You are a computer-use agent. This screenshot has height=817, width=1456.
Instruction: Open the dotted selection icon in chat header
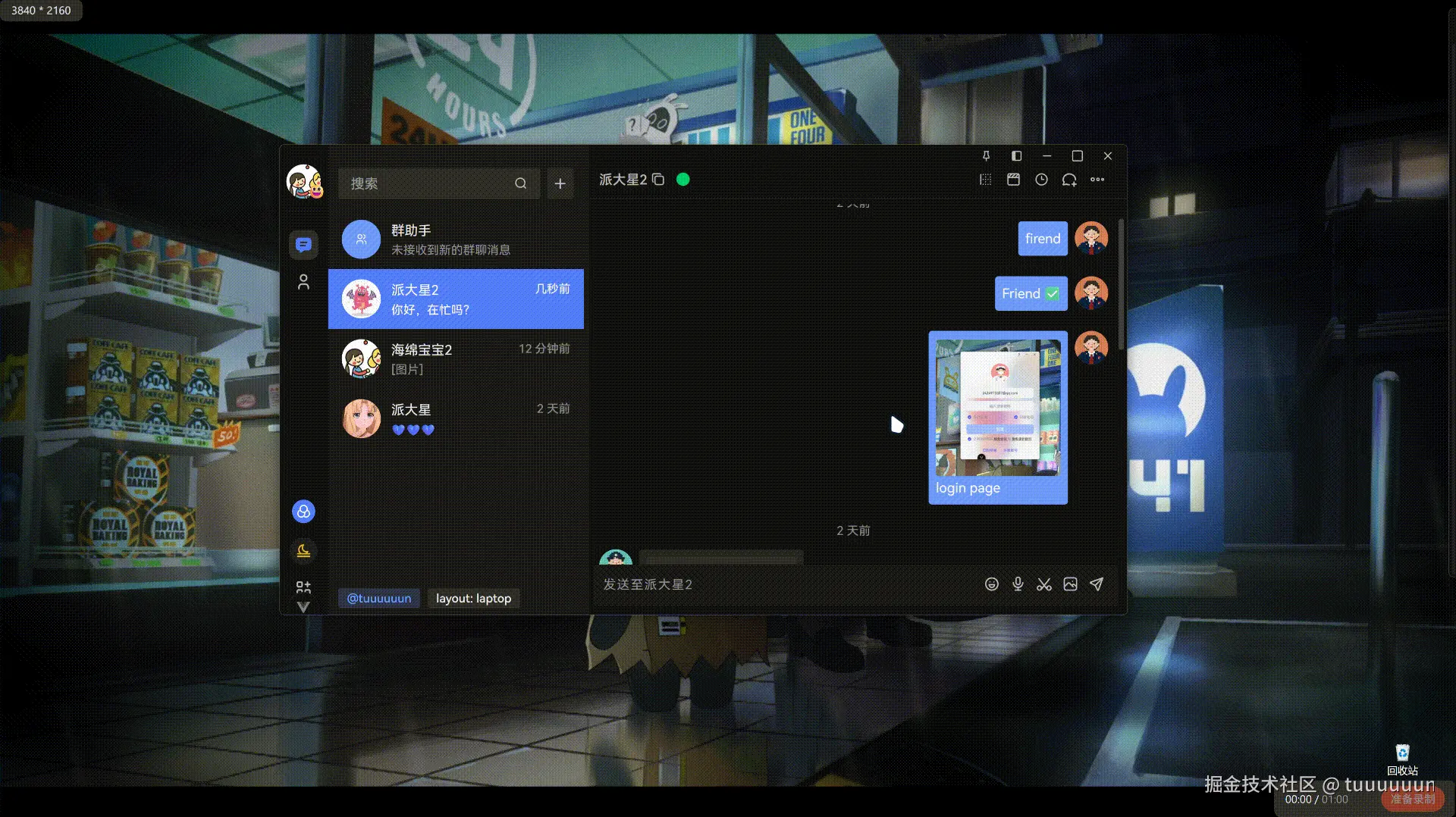click(985, 180)
